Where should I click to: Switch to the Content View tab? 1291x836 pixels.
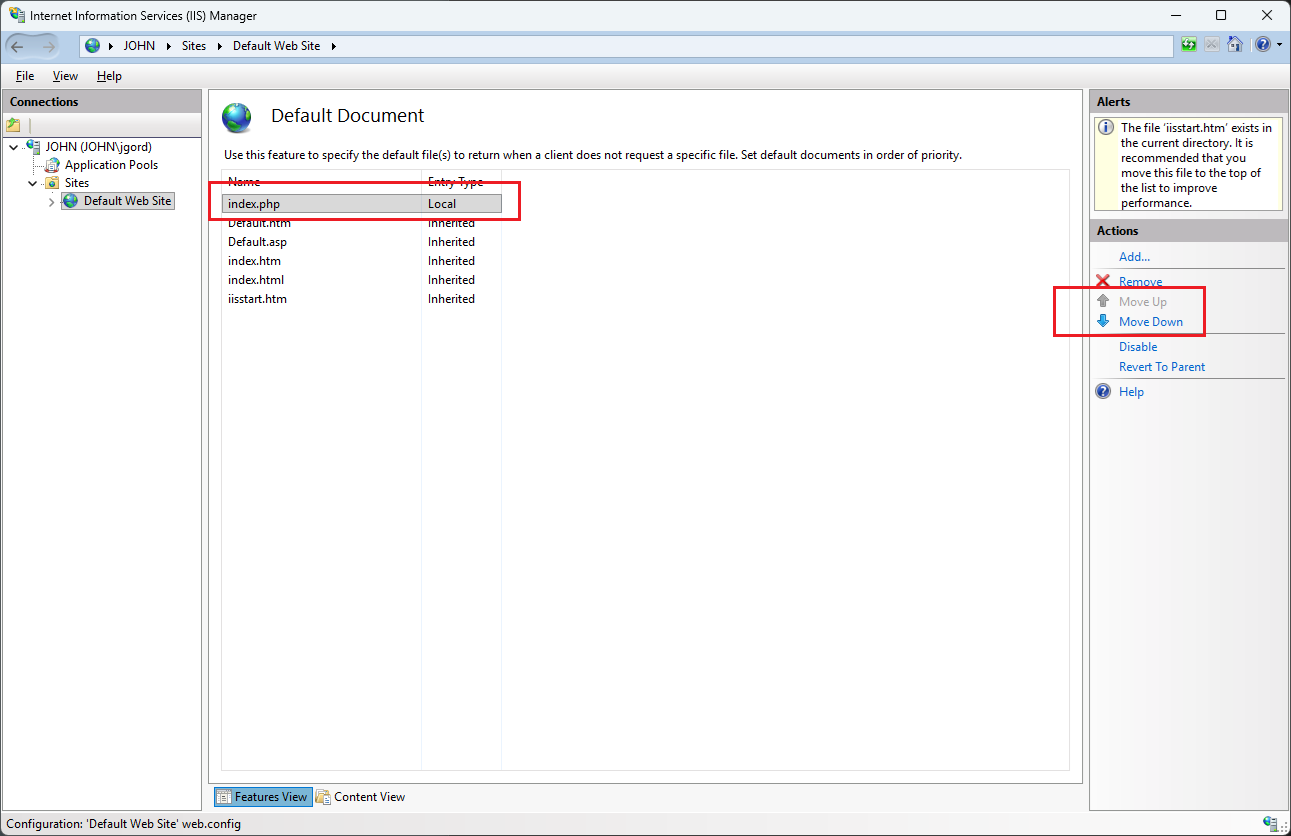click(x=360, y=797)
